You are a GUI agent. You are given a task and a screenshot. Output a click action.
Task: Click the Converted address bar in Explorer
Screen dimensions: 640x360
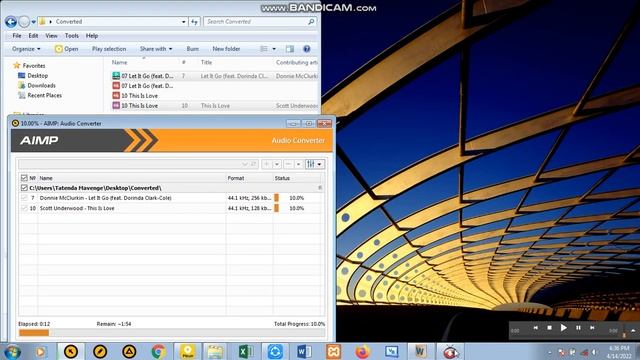pyautogui.click(x=112, y=22)
